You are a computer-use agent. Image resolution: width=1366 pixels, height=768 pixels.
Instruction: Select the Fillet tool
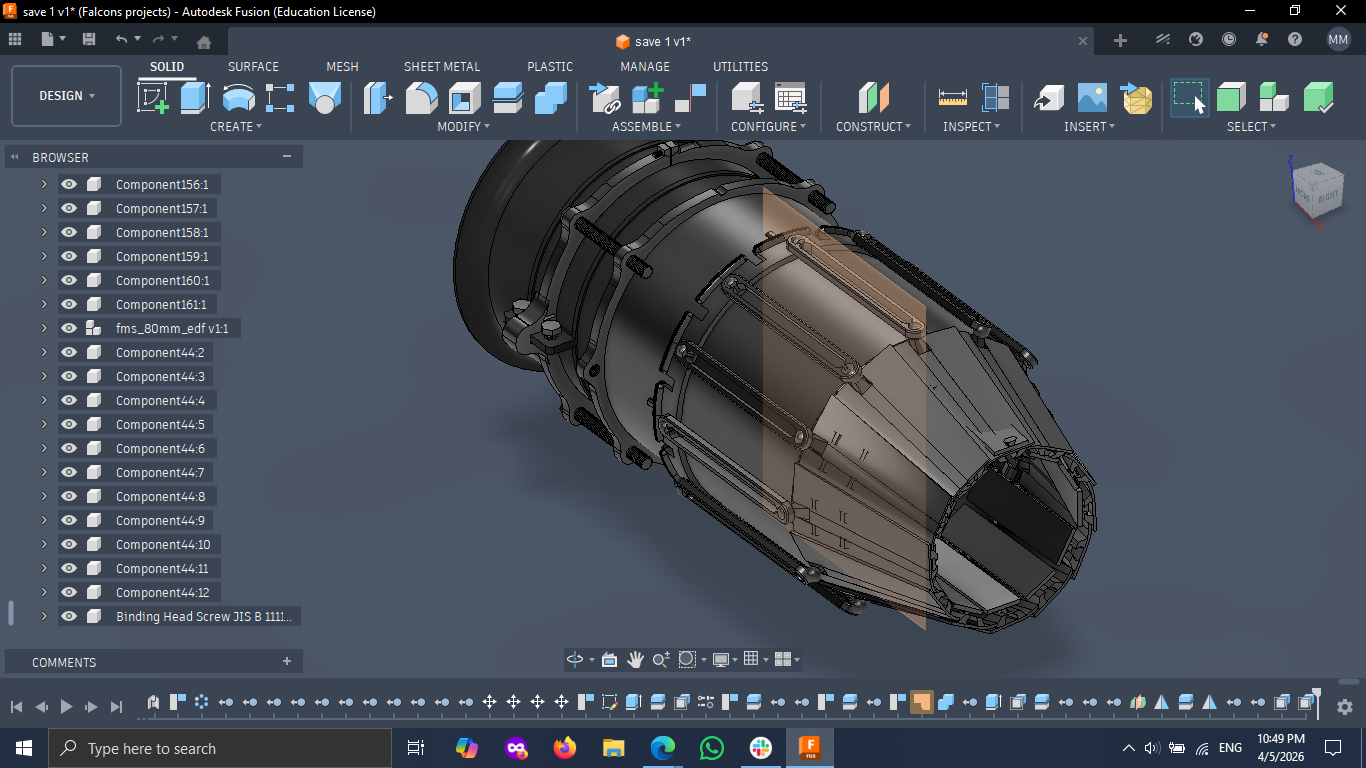coord(421,98)
